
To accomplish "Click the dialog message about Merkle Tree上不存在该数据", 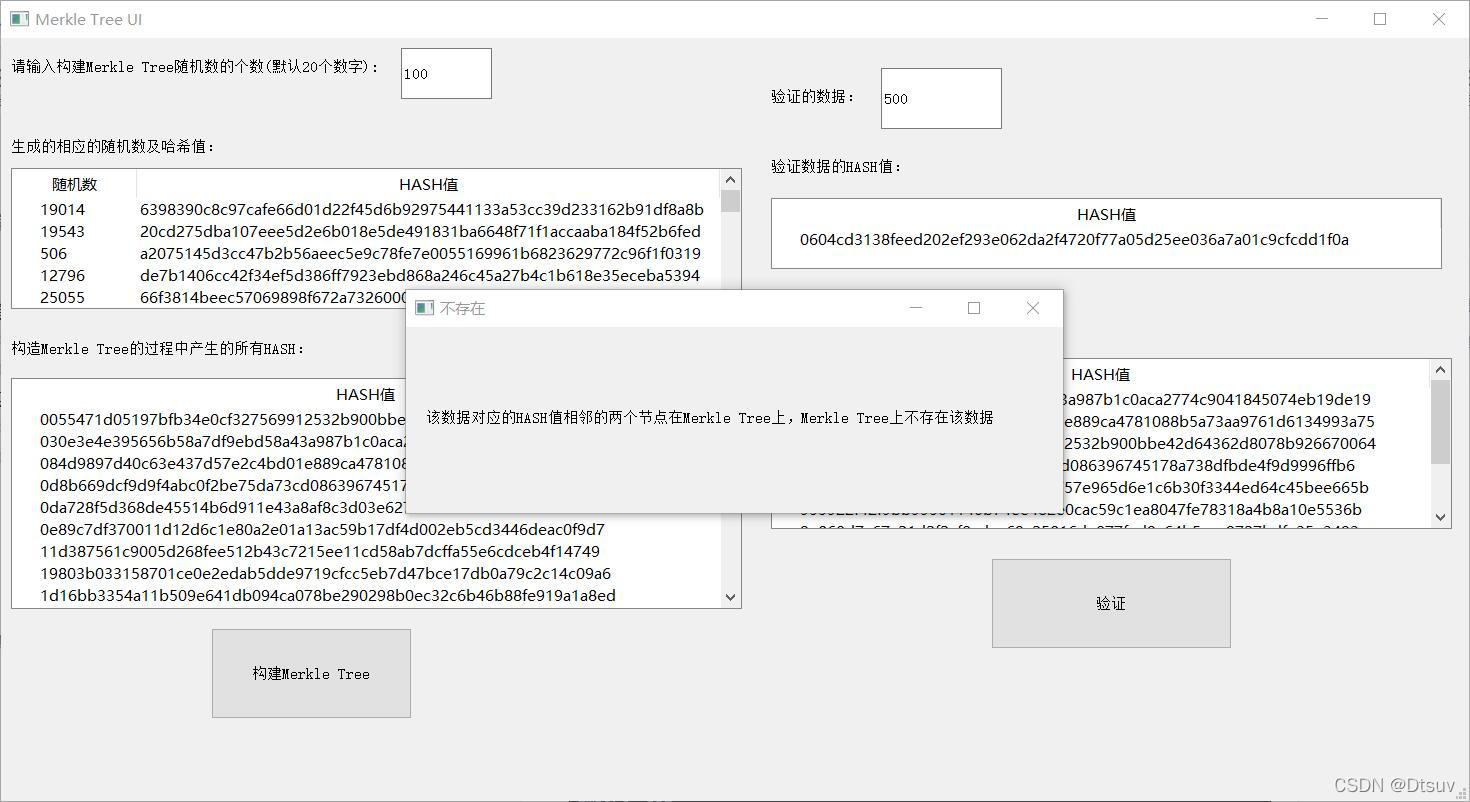I will click(x=710, y=417).
